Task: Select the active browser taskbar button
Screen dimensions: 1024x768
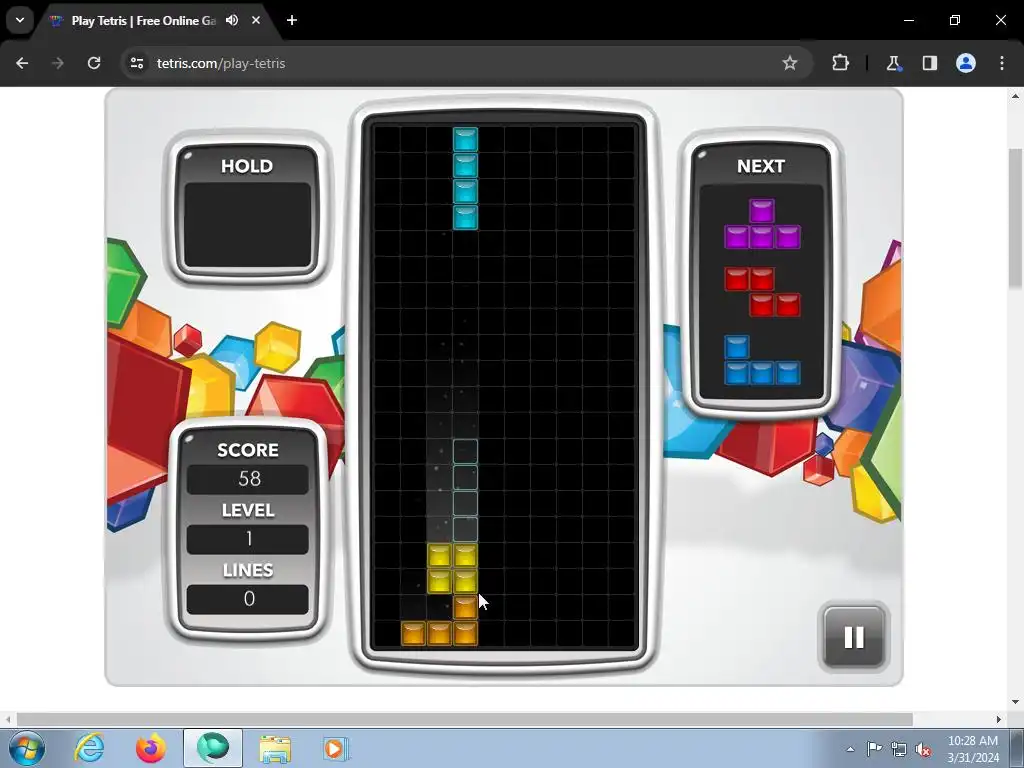Action: 213,748
